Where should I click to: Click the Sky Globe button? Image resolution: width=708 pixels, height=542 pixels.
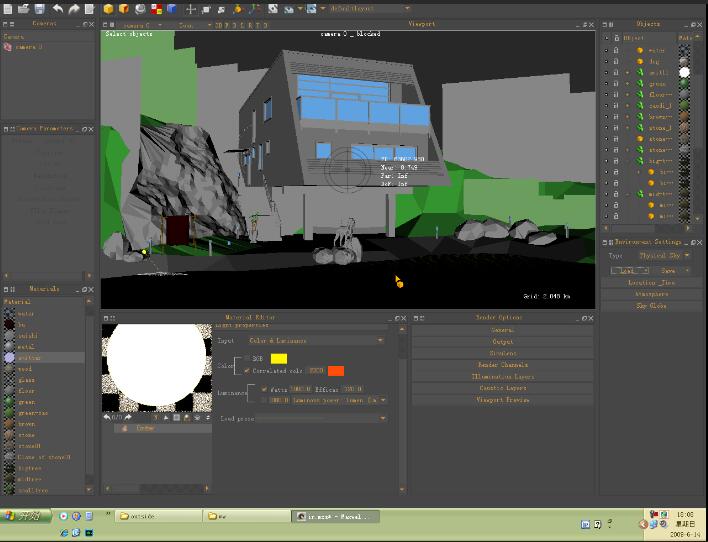(x=651, y=306)
